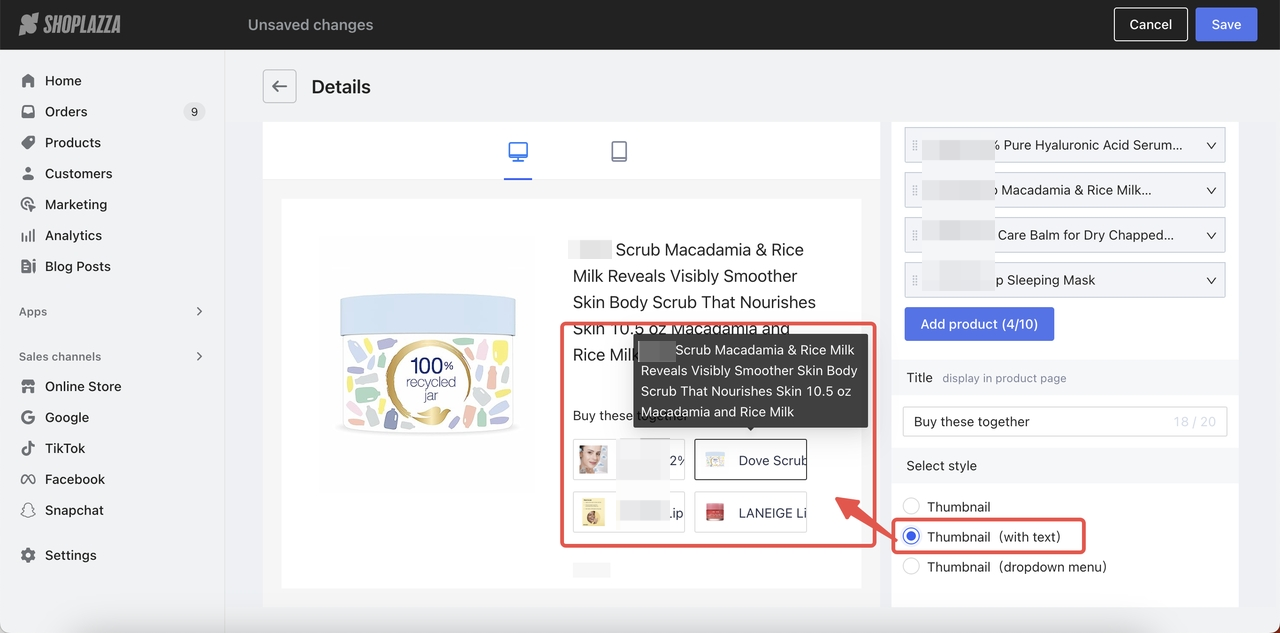The width and height of the screenshot is (1280, 633).
Task: Go back using the arrow button
Action: pyautogui.click(x=279, y=87)
